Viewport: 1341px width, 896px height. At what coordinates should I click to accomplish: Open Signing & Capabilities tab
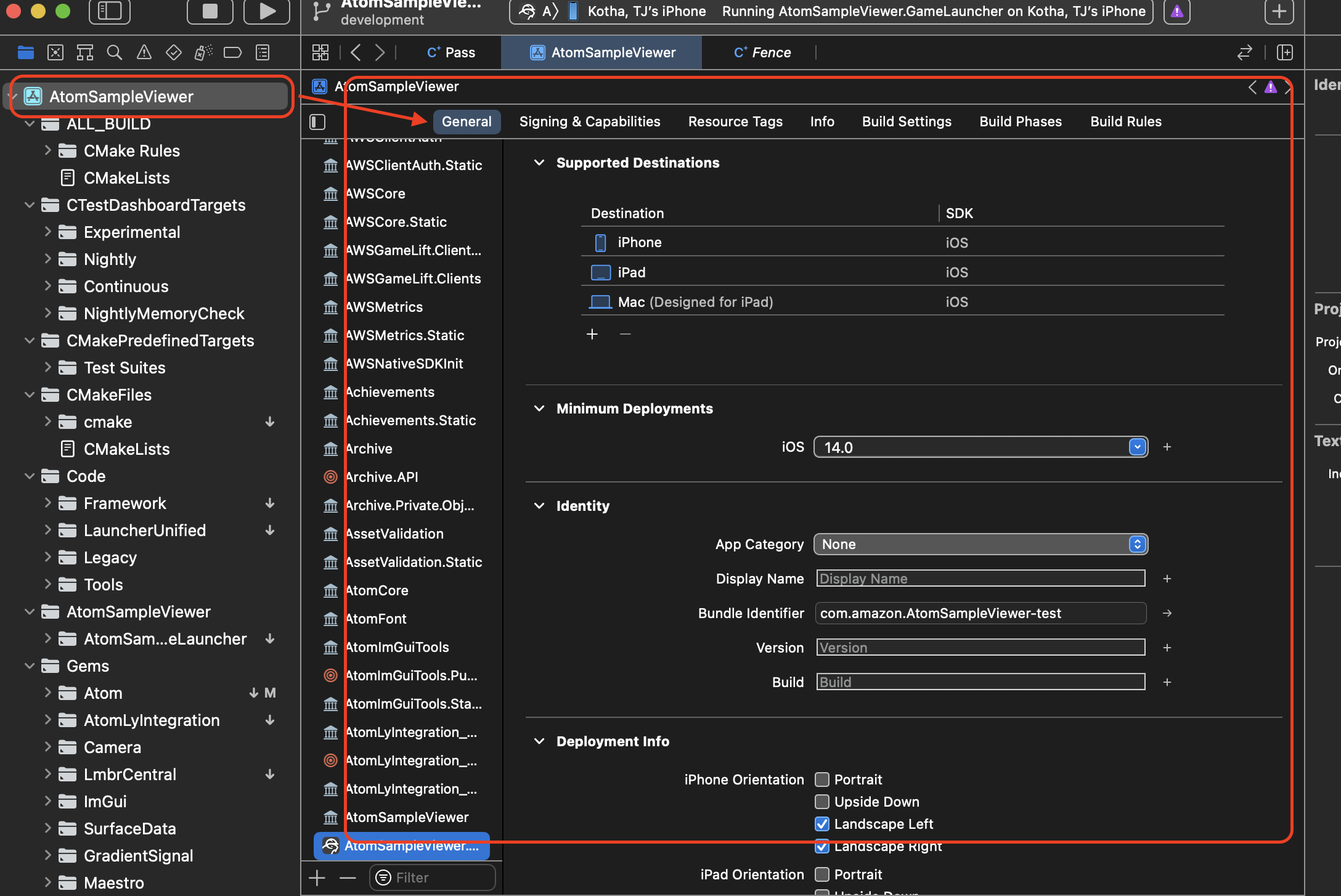589,122
